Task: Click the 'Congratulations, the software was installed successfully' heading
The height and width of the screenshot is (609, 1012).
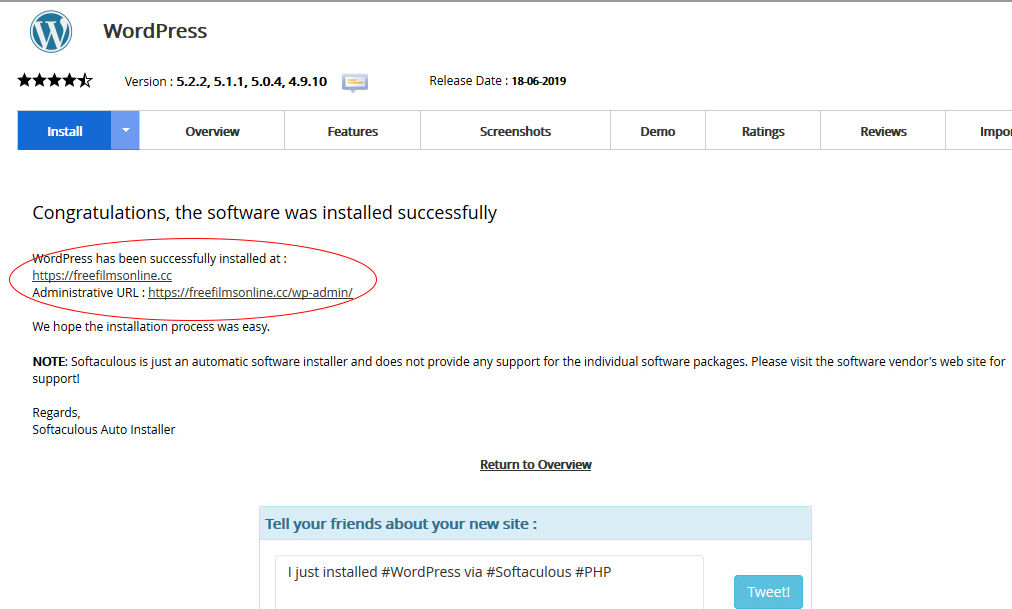Action: pyautogui.click(x=265, y=213)
